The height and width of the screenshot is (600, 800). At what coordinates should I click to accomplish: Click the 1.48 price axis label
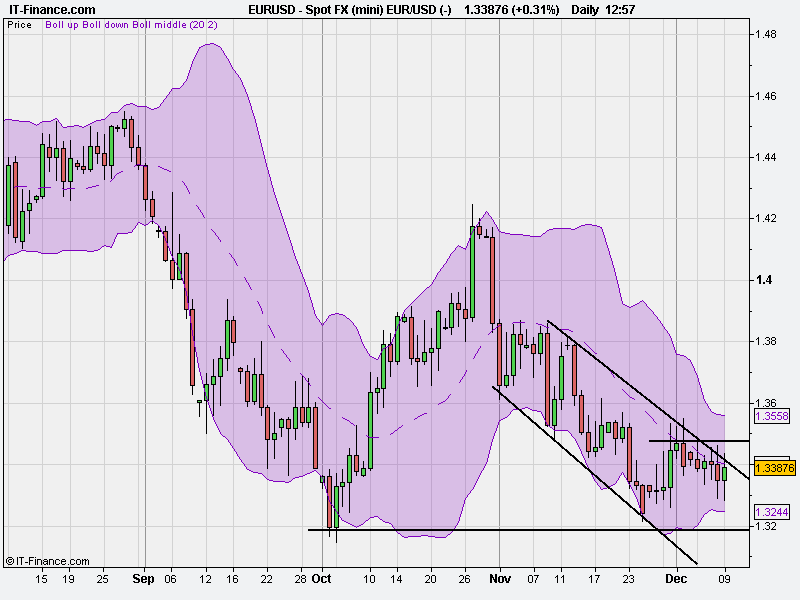(x=765, y=34)
